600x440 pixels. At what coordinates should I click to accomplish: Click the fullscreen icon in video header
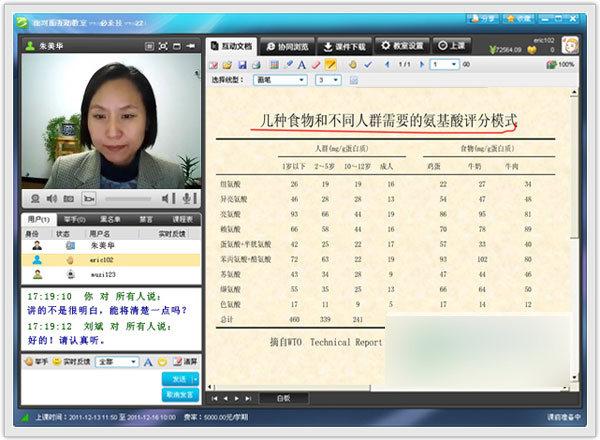(163, 46)
